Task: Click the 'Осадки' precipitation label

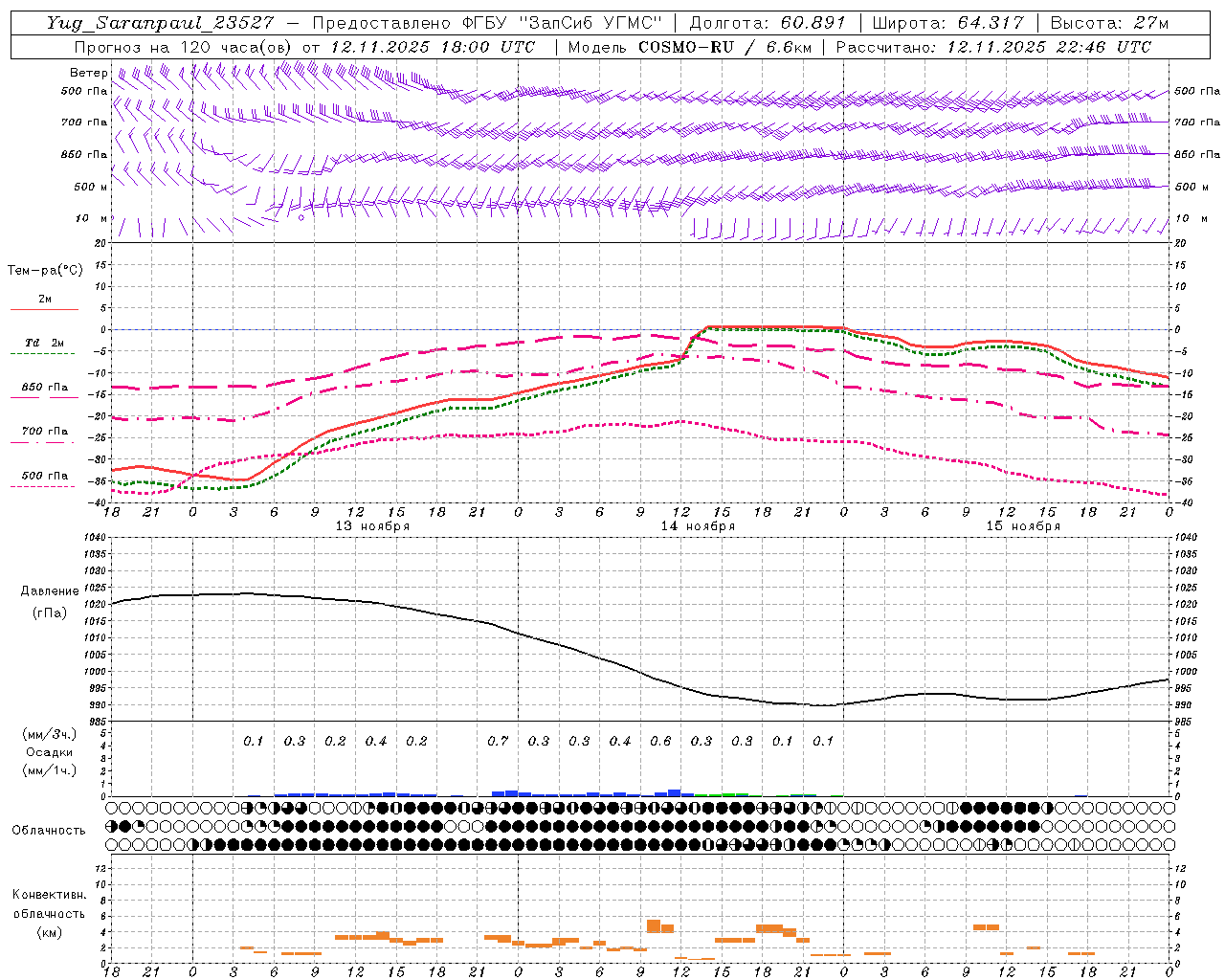Action: 50,752
